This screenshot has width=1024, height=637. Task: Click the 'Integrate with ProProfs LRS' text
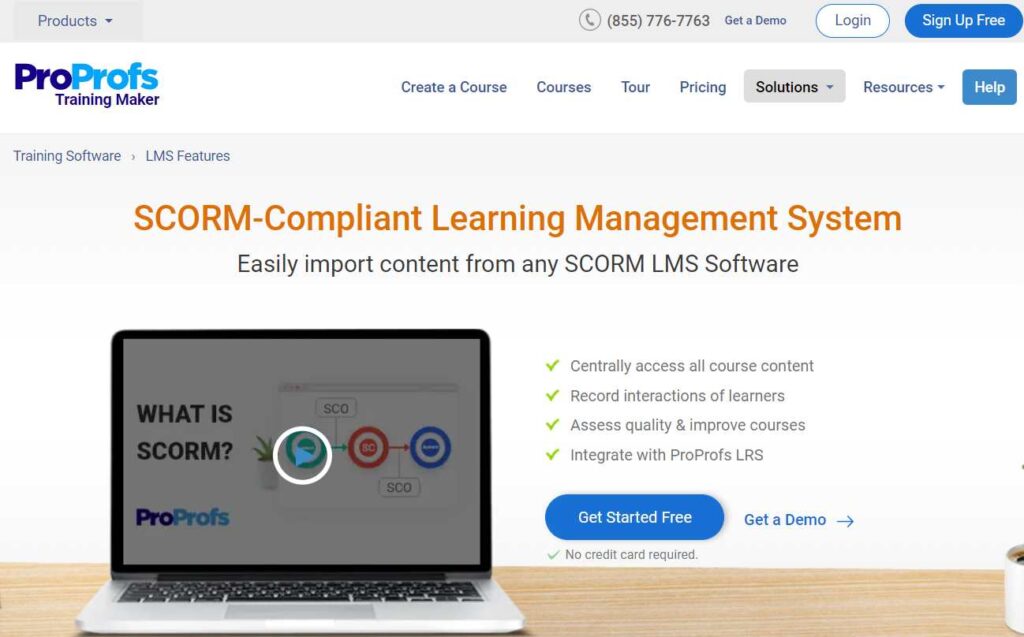(667, 455)
